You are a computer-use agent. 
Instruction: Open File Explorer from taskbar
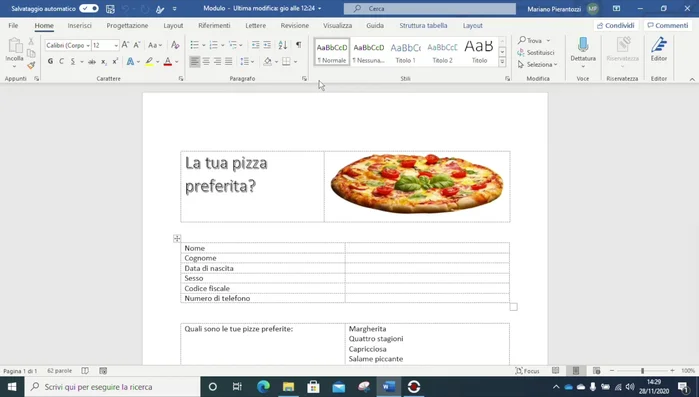288,387
